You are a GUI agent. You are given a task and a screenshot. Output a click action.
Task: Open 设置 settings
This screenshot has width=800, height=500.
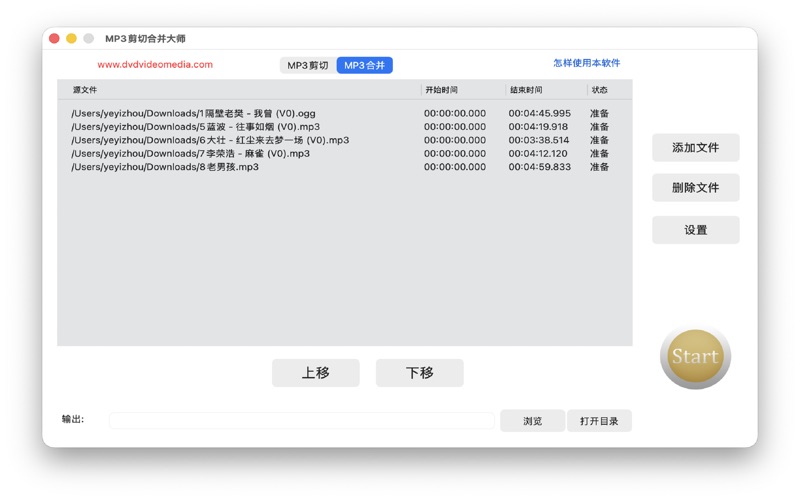pyautogui.click(x=695, y=230)
